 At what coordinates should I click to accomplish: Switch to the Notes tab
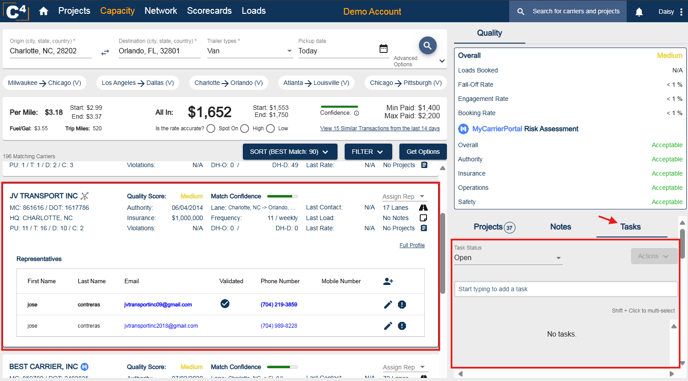[560, 227]
